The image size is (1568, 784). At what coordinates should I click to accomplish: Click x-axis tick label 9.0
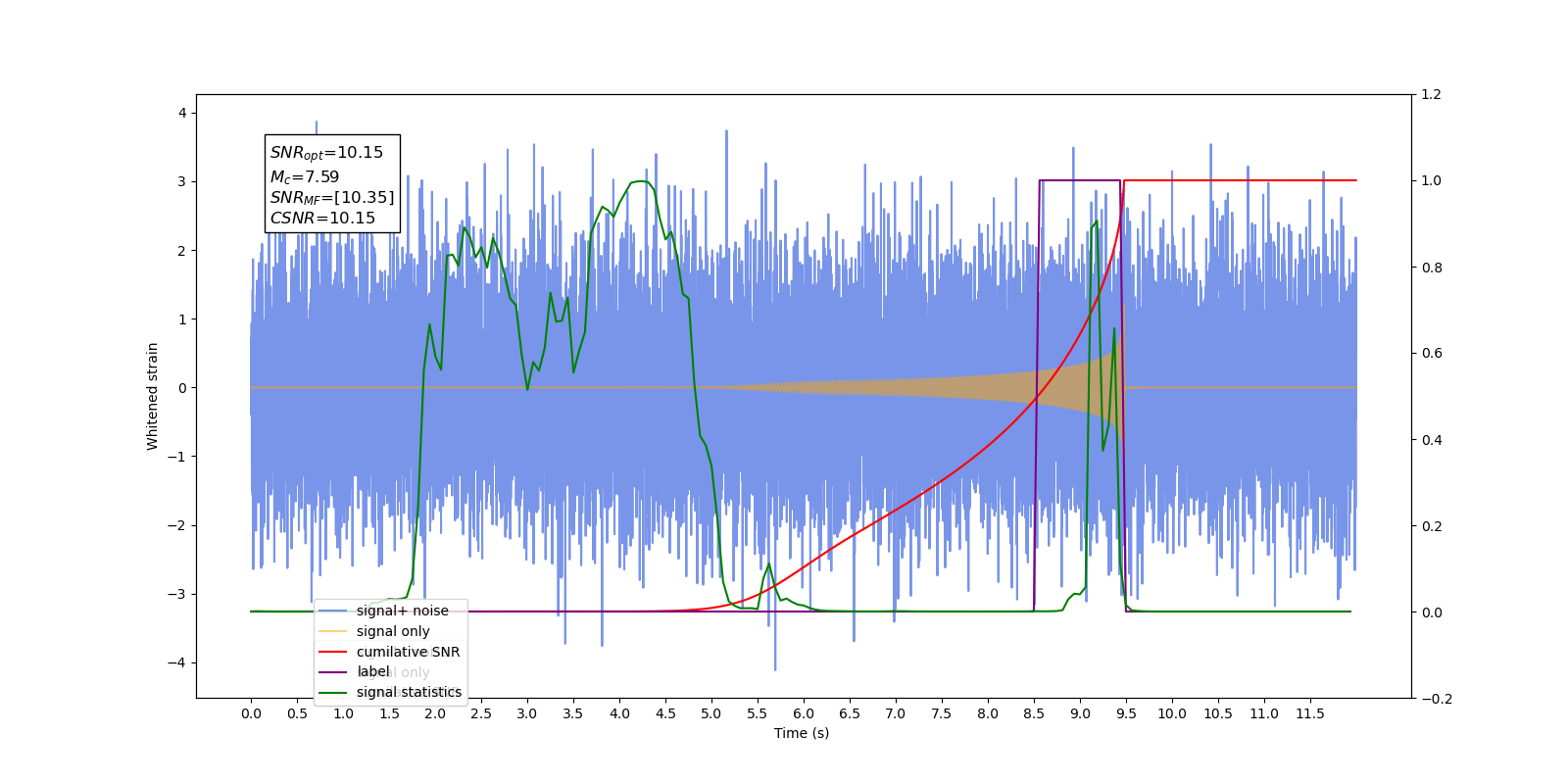[x=1080, y=713]
